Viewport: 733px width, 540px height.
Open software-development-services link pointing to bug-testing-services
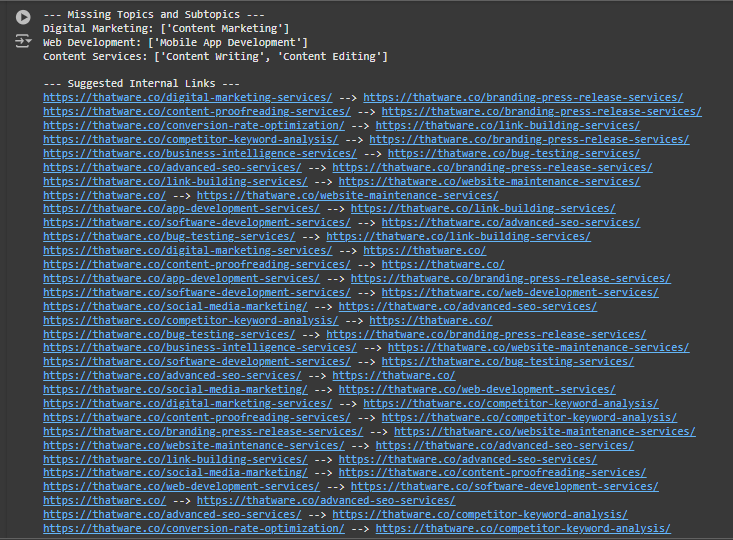point(197,362)
